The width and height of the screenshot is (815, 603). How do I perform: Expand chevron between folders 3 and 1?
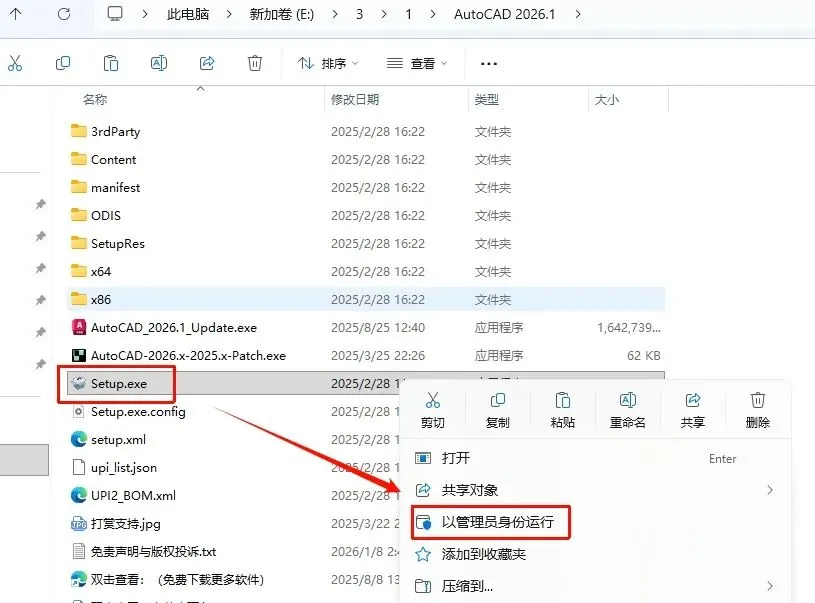pyautogui.click(x=384, y=14)
